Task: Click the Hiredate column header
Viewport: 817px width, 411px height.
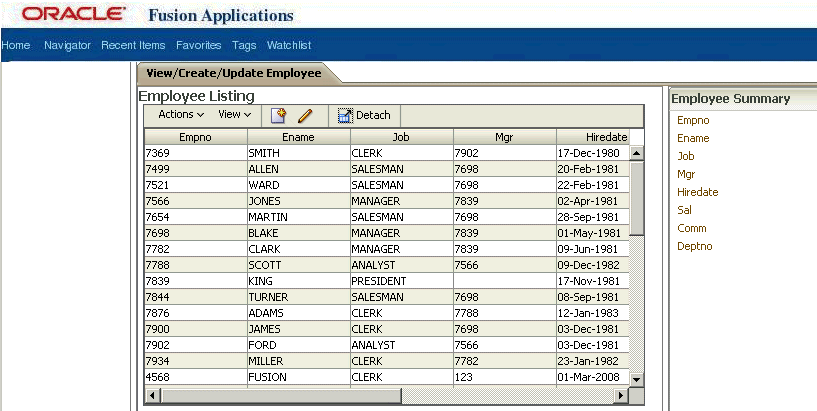Action: pos(593,137)
